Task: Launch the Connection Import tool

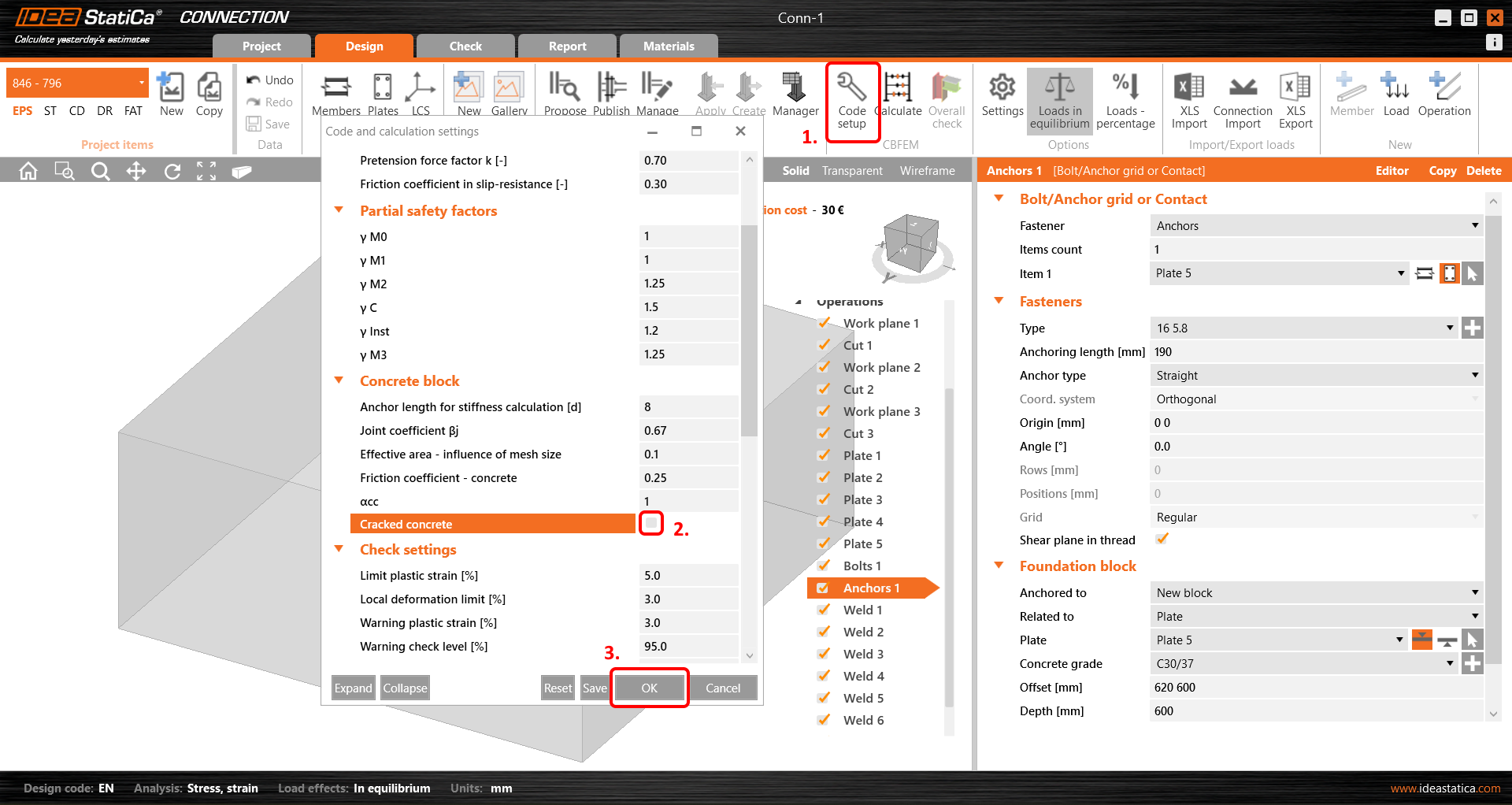Action: [1243, 101]
